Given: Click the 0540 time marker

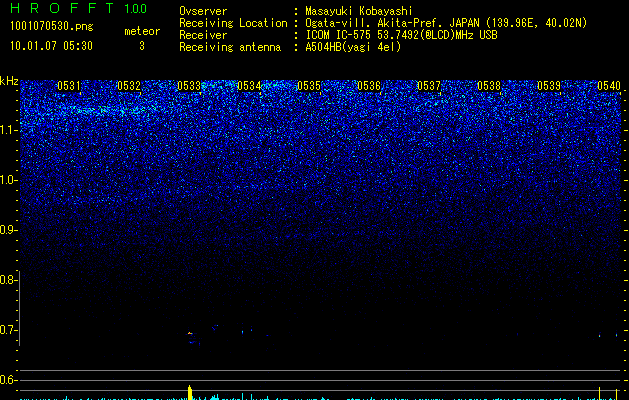Looking at the screenshot, I should tap(609, 86).
